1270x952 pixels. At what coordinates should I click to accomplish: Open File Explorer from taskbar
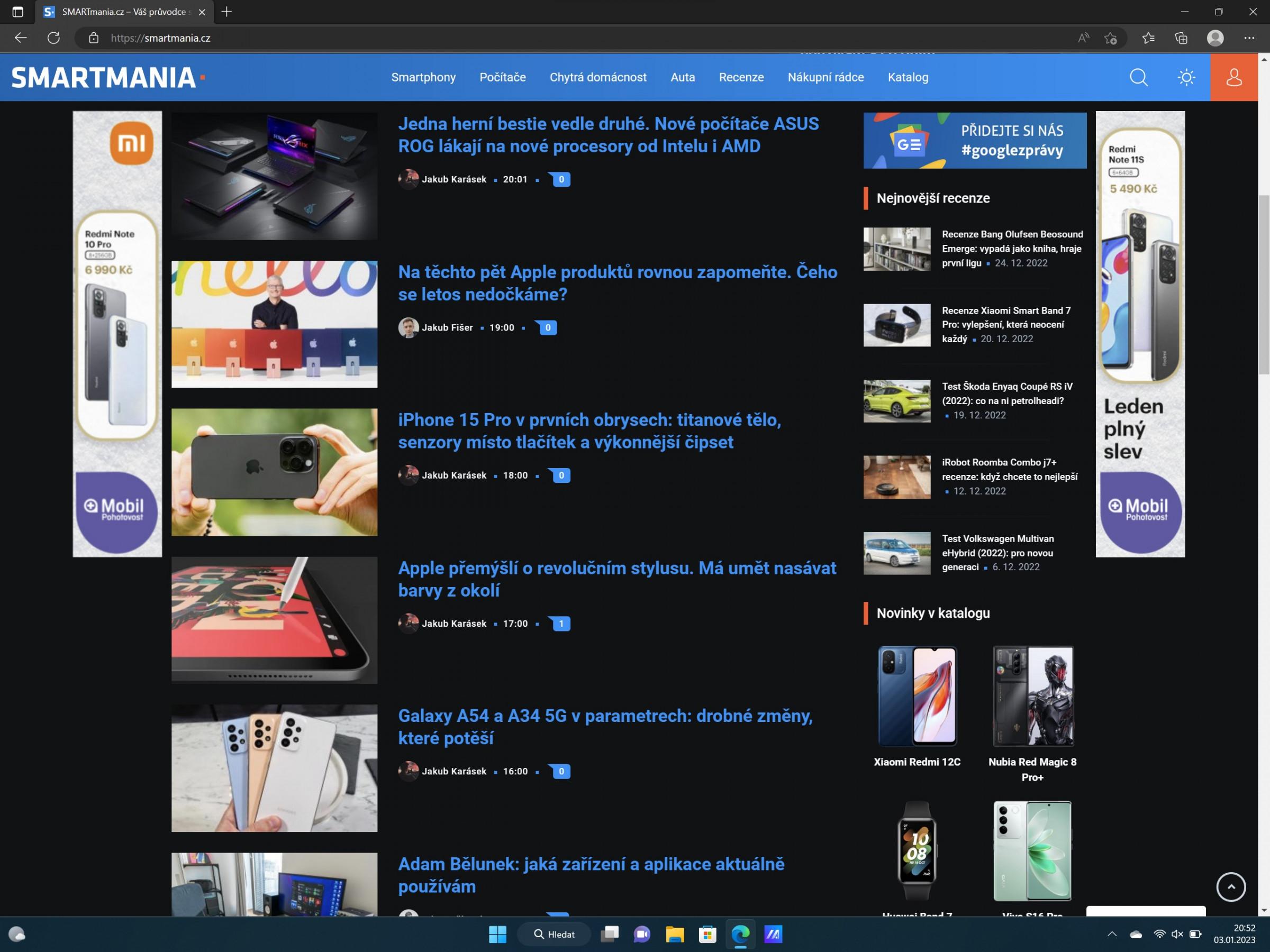tap(675, 934)
